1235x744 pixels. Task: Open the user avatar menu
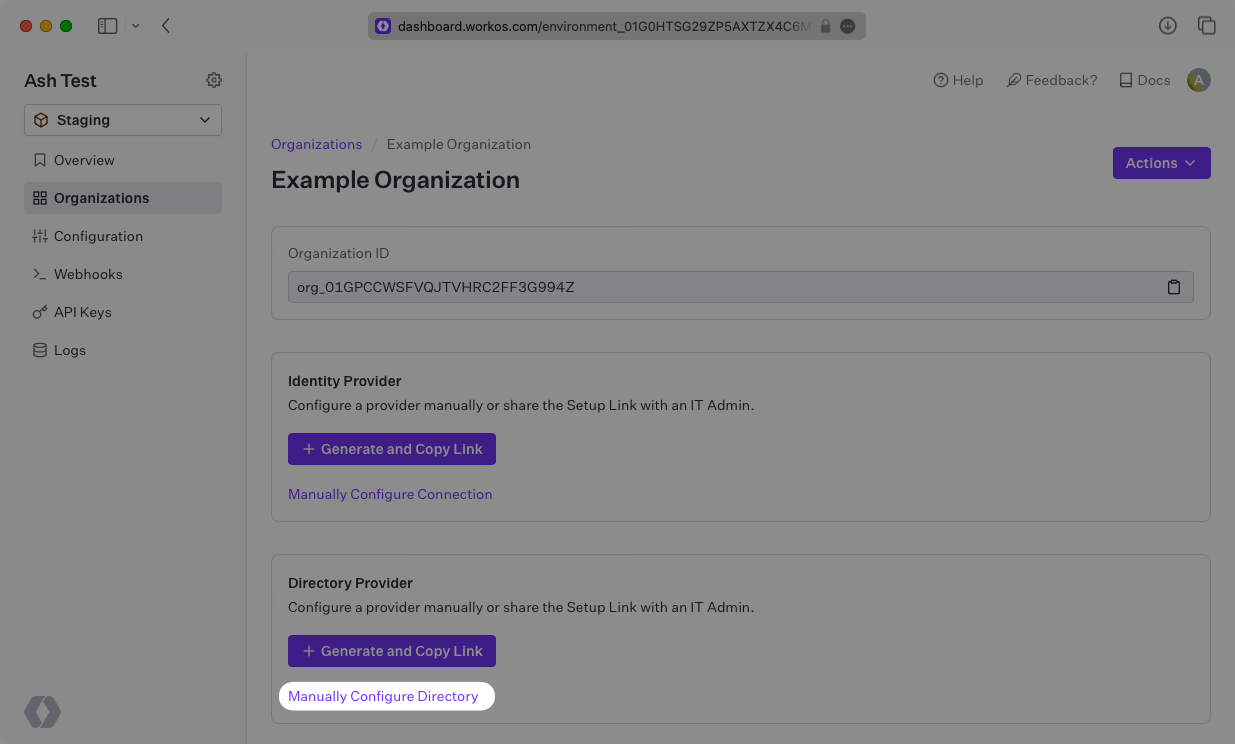(x=1198, y=80)
